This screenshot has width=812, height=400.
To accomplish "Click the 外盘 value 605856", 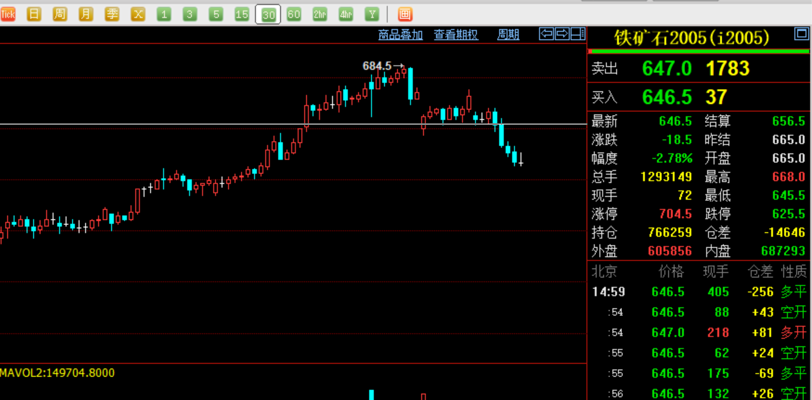I will (670, 251).
